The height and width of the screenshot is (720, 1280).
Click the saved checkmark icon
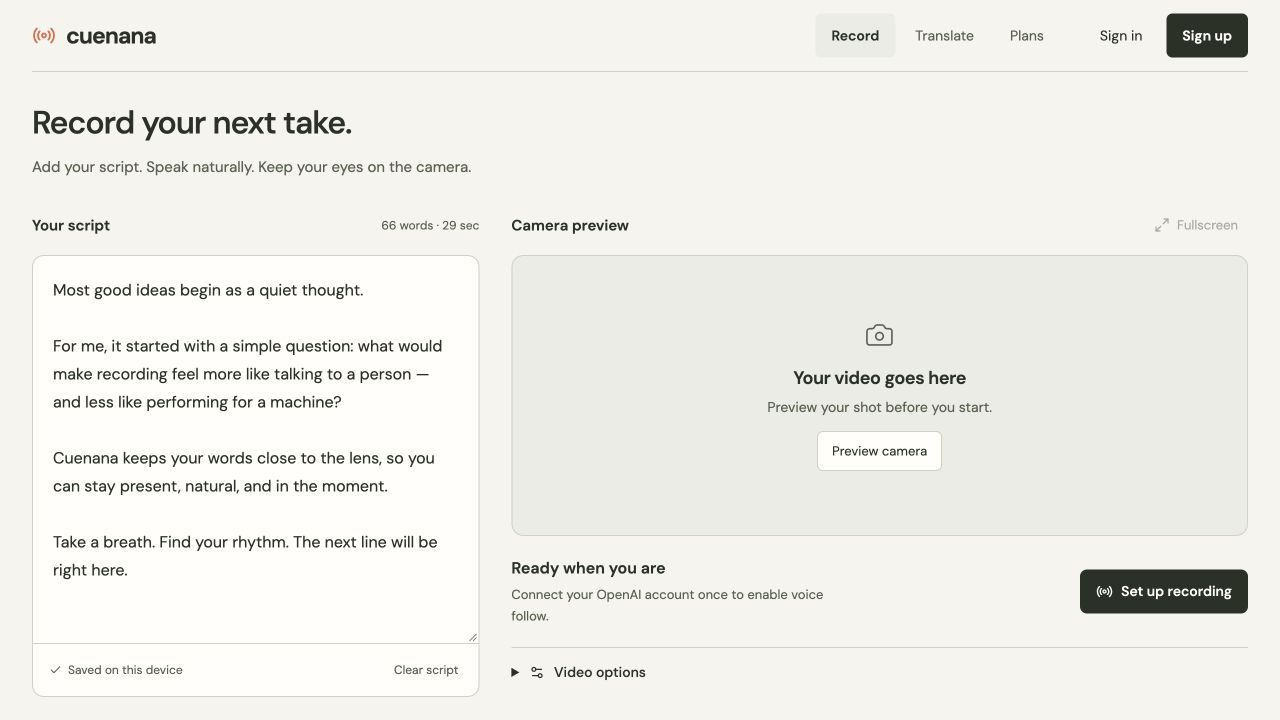[55, 670]
